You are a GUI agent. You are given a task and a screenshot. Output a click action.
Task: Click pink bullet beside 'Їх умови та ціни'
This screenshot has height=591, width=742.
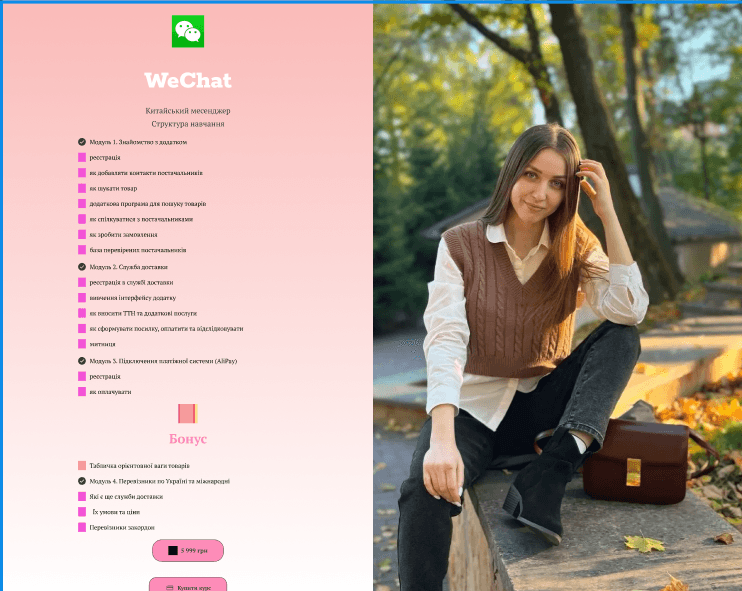tap(82, 512)
